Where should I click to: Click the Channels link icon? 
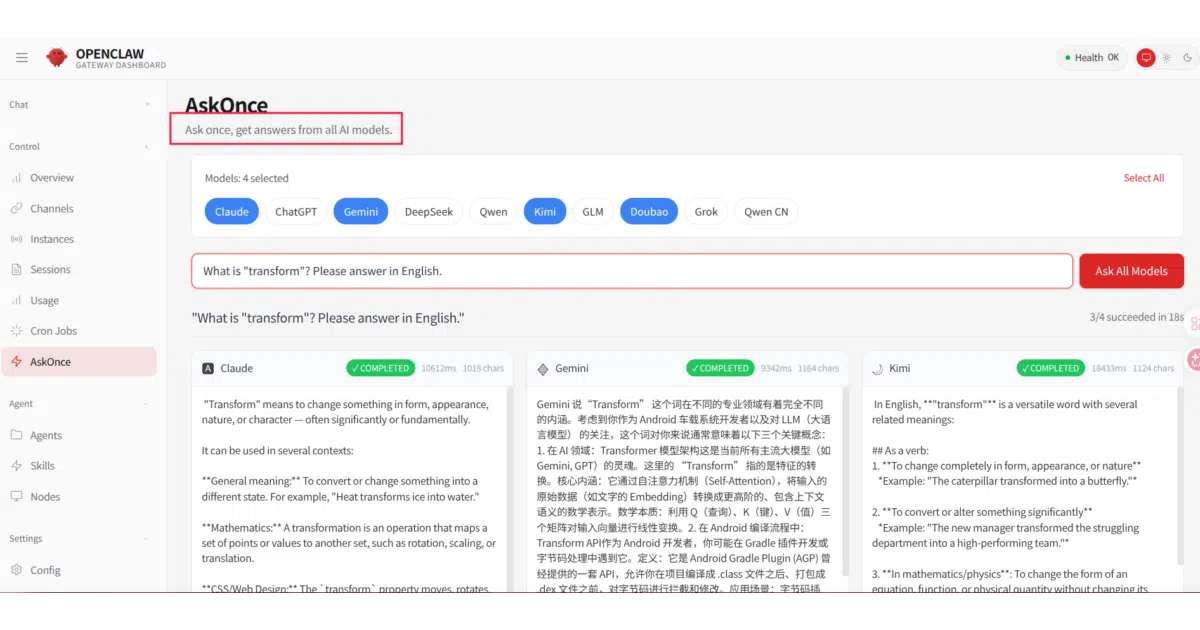[17, 209]
